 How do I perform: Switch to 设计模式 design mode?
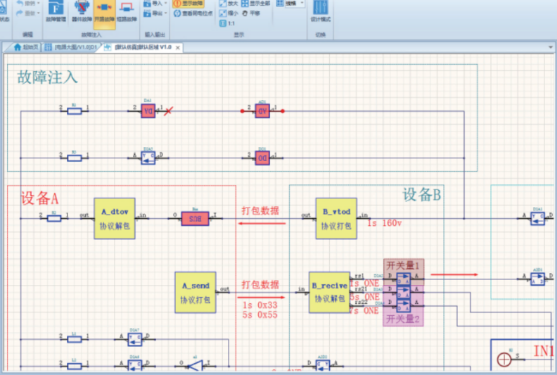(x=320, y=12)
